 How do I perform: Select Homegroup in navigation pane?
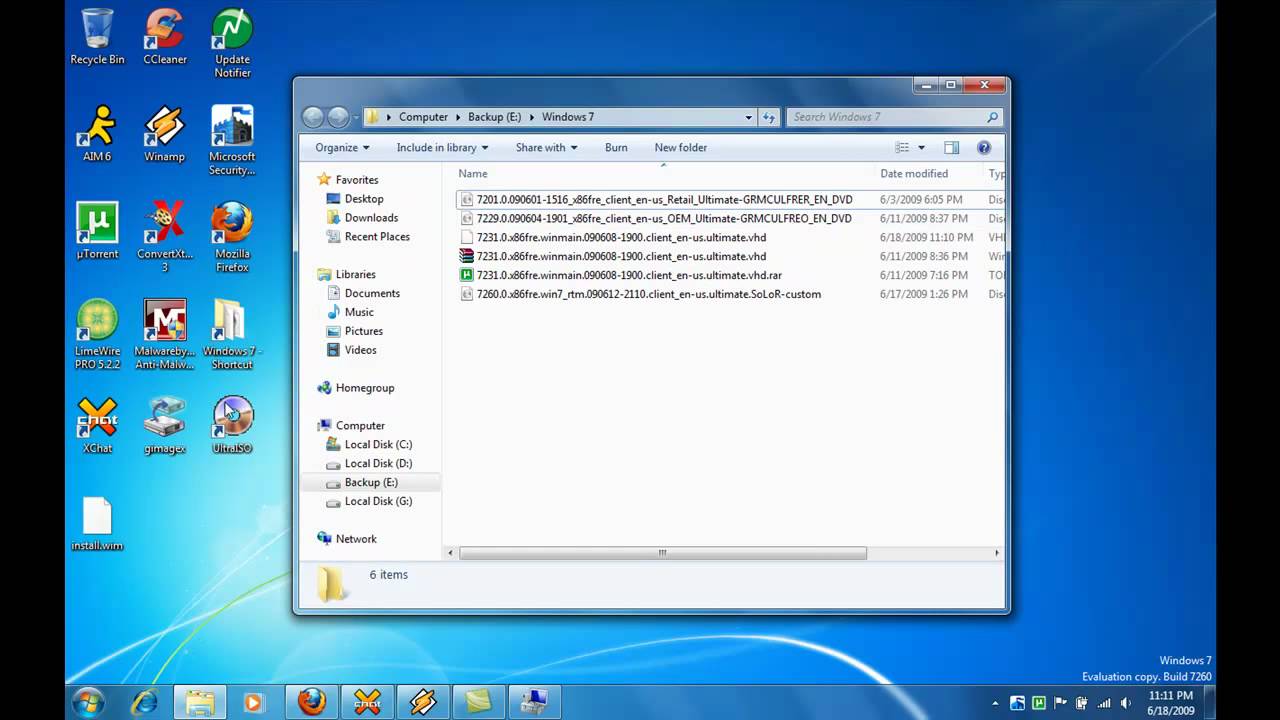click(x=364, y=388)
